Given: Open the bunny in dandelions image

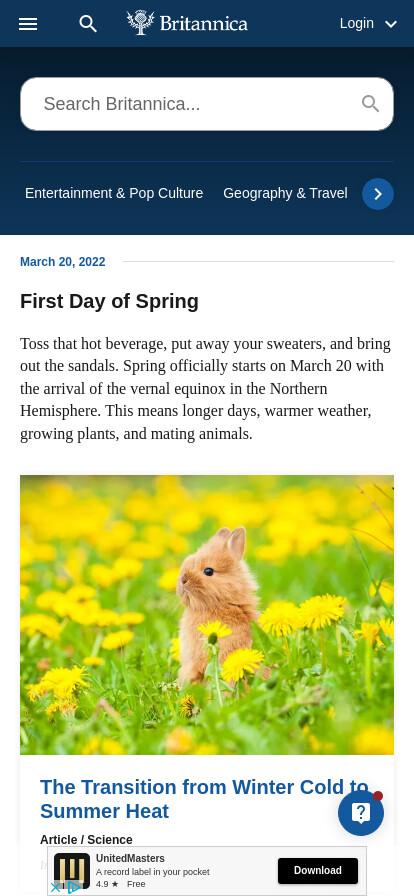Looking at the screenshot, I should point(207,615).
